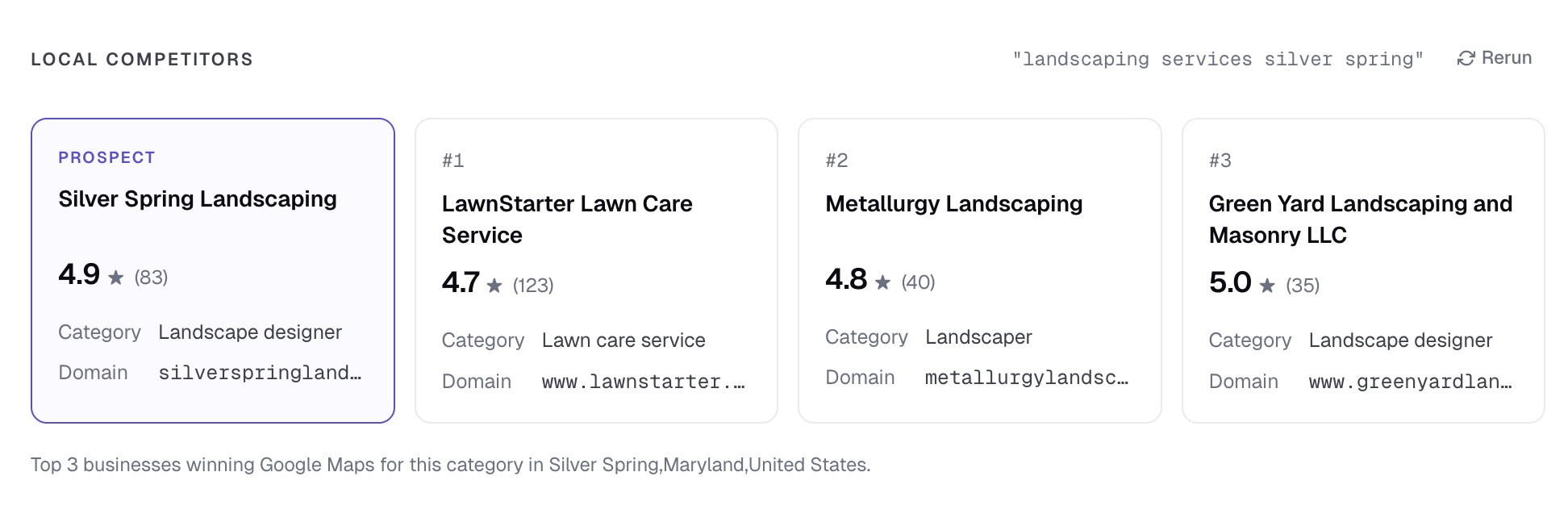The height and width of the screenshot is (518, 1568).
Task: Click the LOCAL COMPETITORS section heading
Action: point(142,59)
